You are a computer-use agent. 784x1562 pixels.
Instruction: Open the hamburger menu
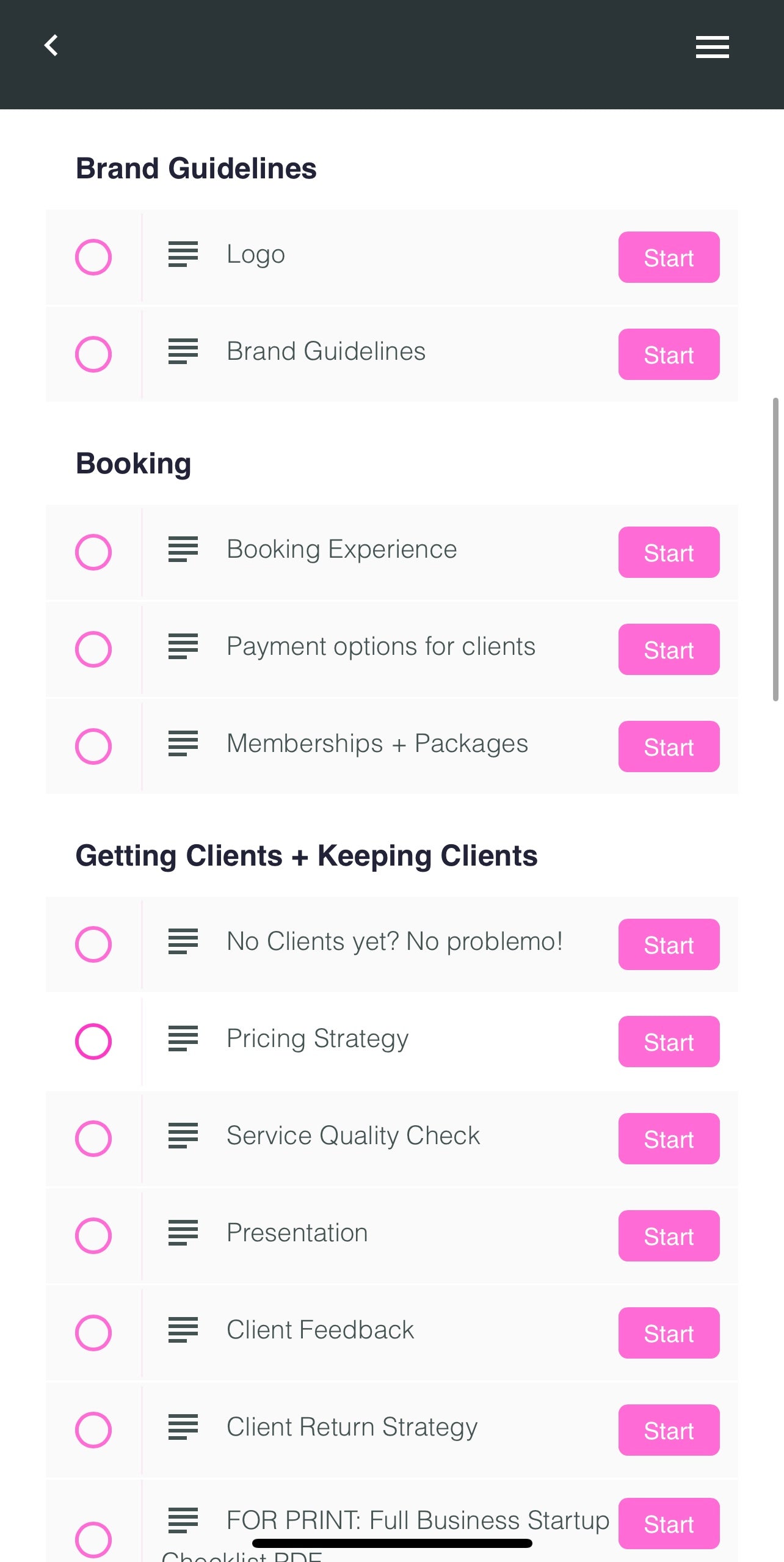click(712, 47)
